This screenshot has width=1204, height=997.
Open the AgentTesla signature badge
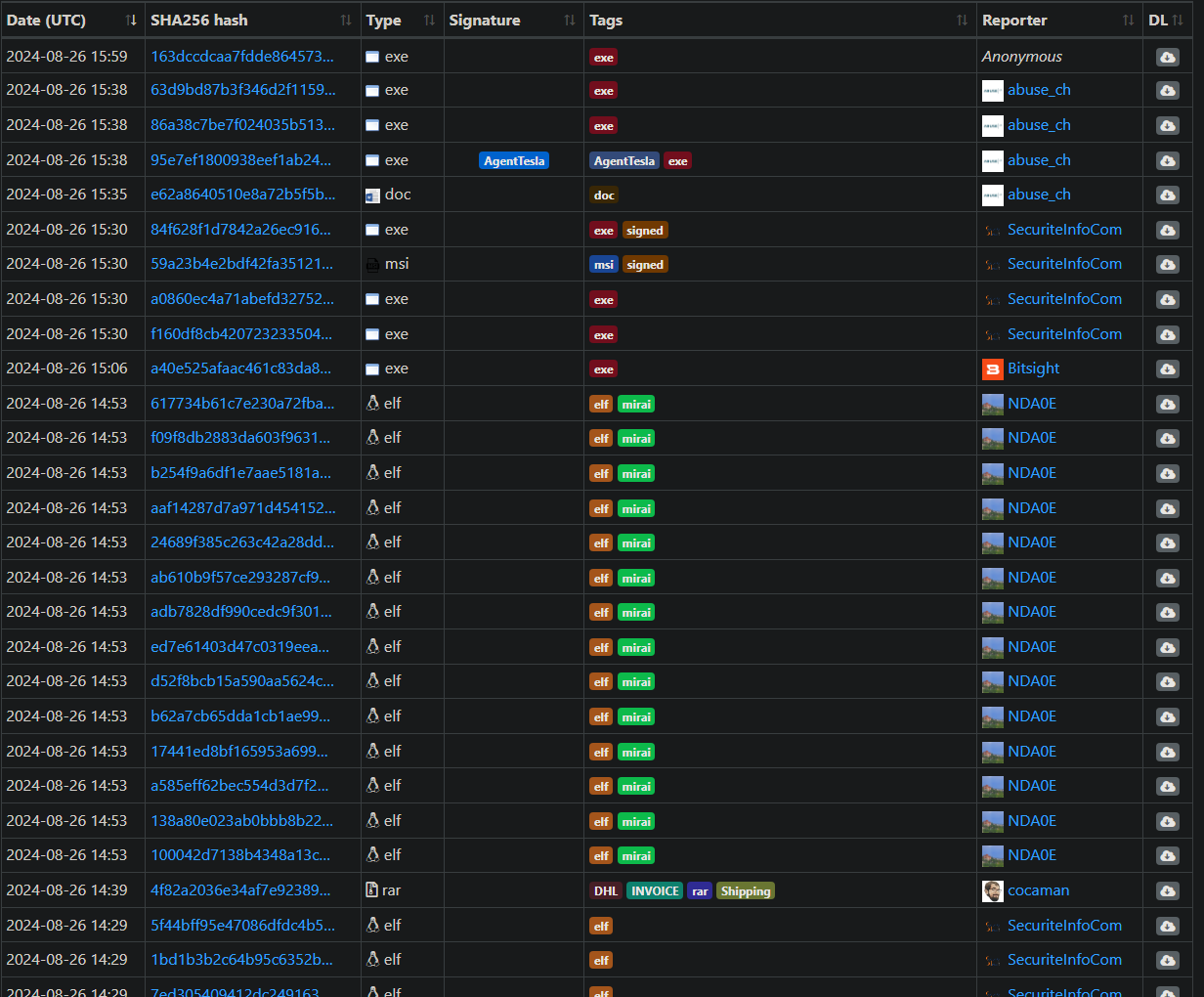tap(514, 160)
